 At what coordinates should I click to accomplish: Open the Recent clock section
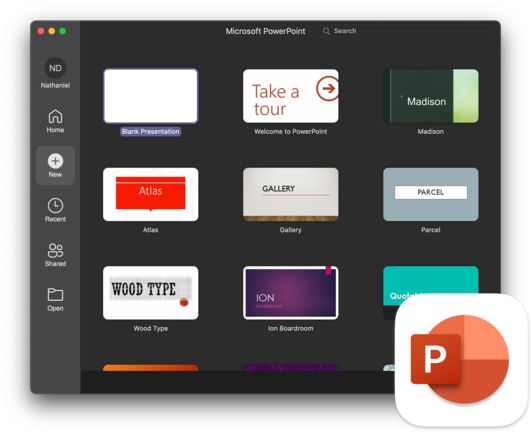(x=55, y=210)
